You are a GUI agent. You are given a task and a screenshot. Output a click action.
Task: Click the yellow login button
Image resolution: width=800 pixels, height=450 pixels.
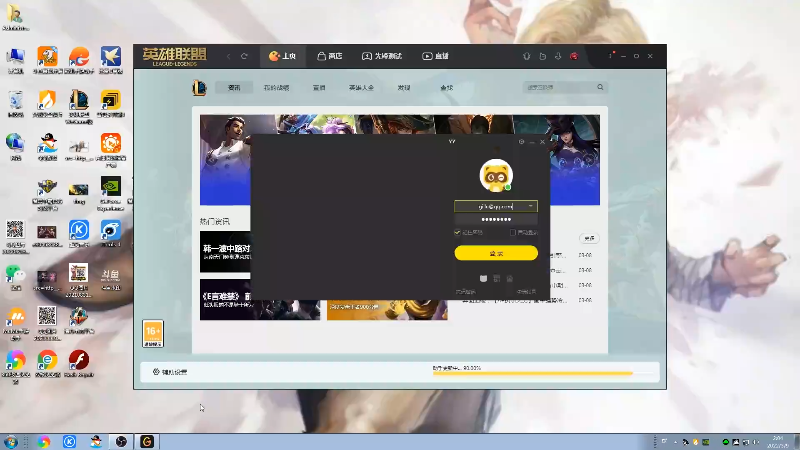point(496,253)
